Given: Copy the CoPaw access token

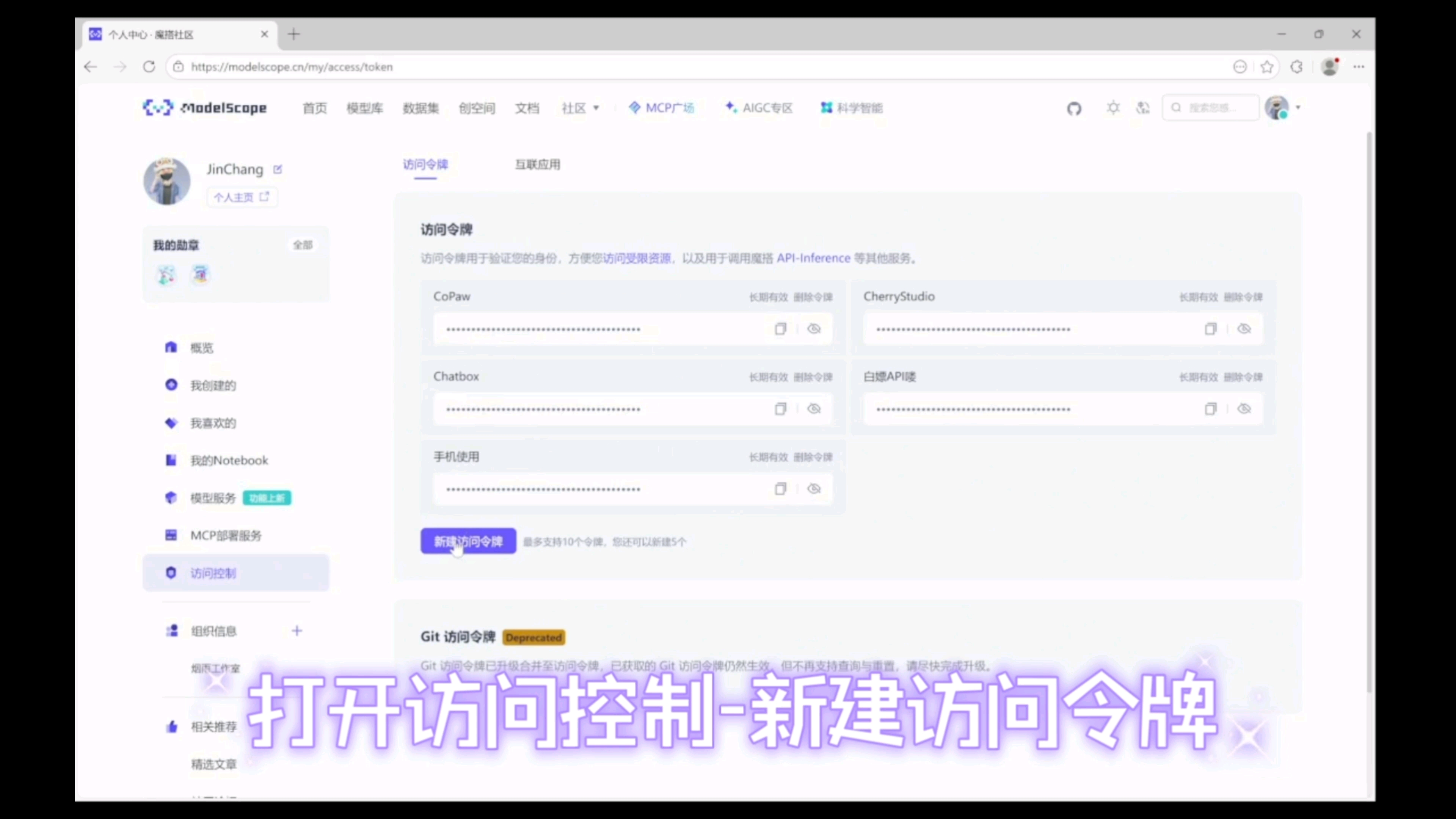Looking at the screenshot, I should point(780,329).
